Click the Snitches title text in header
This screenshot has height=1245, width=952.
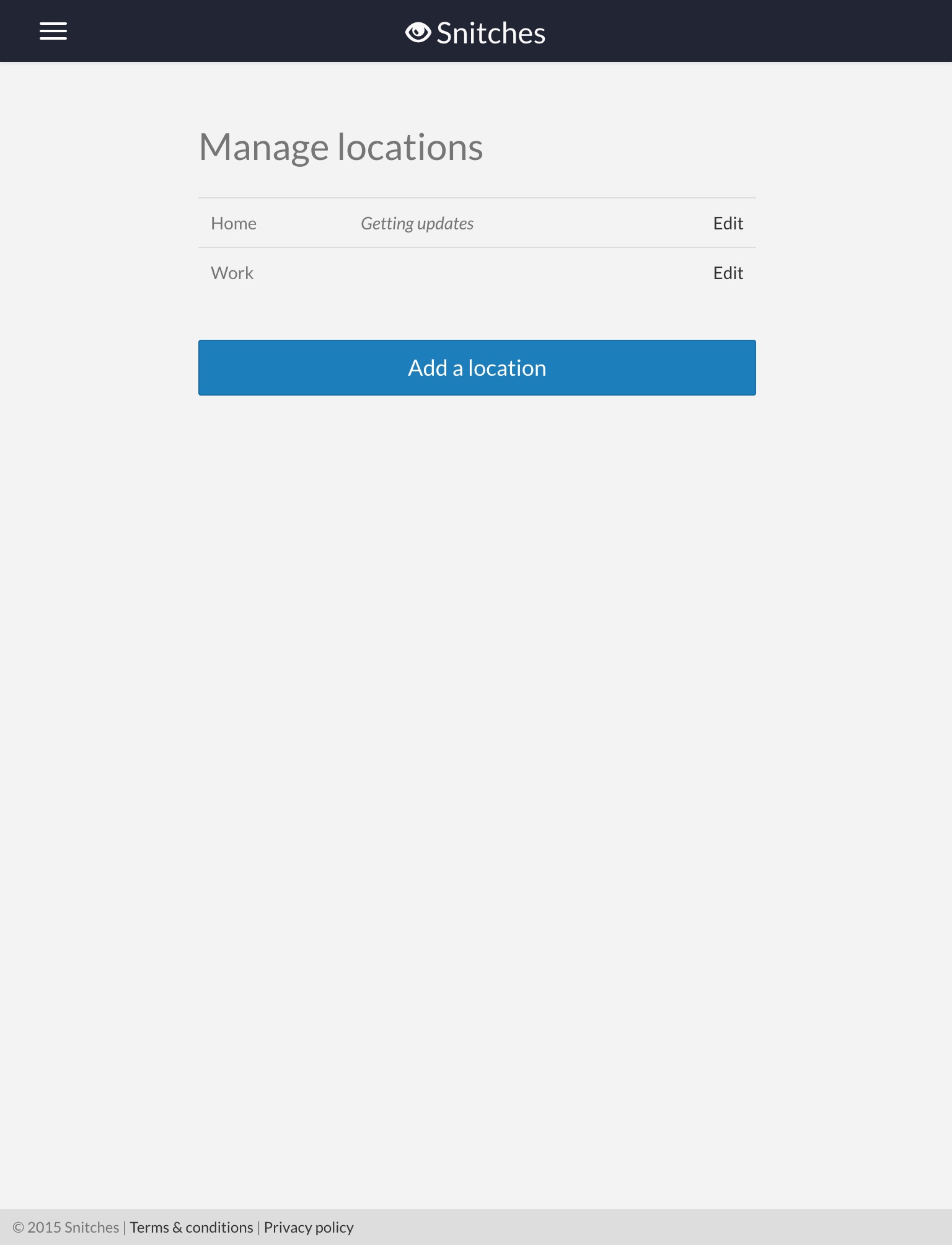tap(491, 33)
